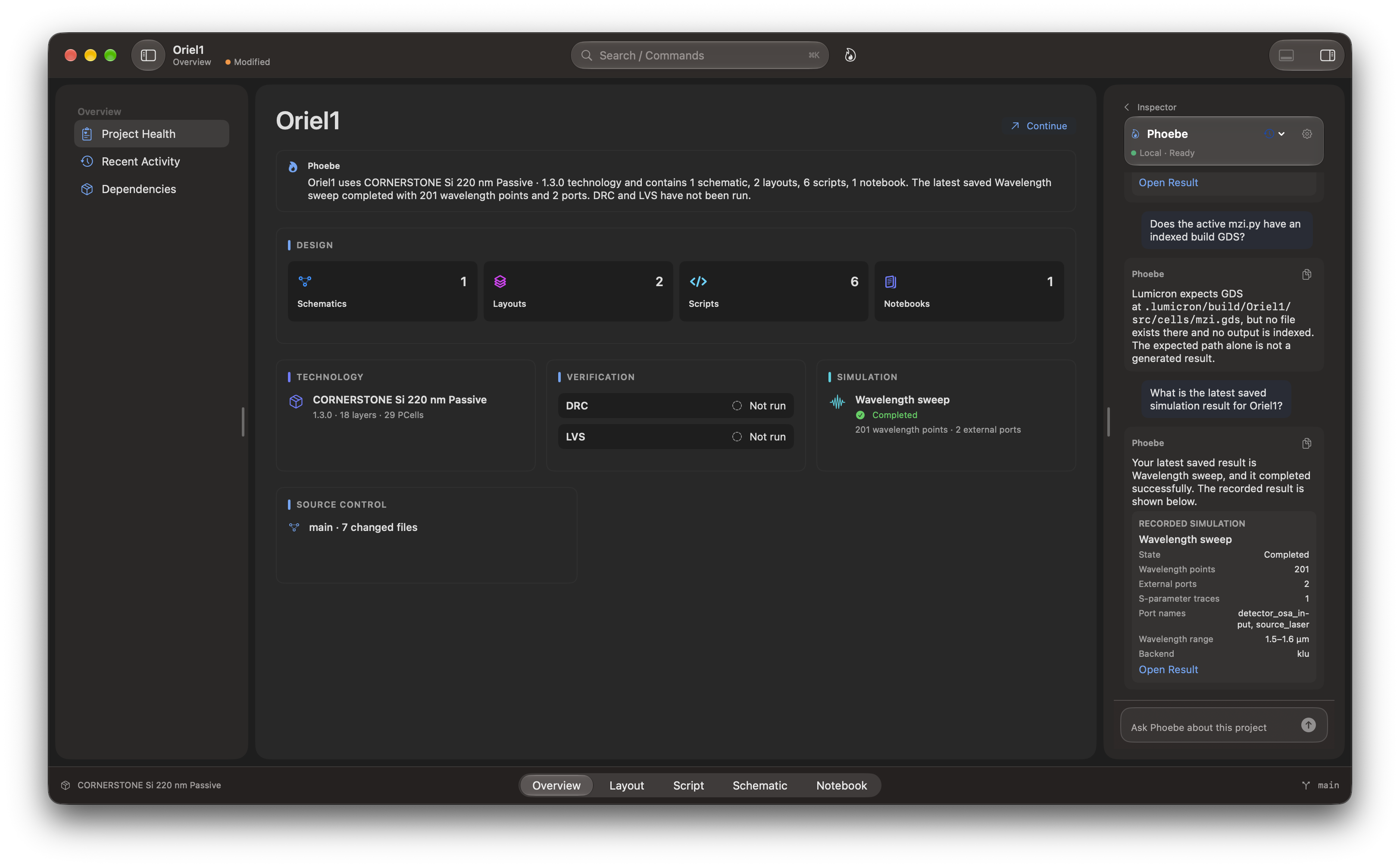This screenshot has height=868, width=1400.
Task: Click the Wavelength sweep waveform icon
Action: (837, 401)
